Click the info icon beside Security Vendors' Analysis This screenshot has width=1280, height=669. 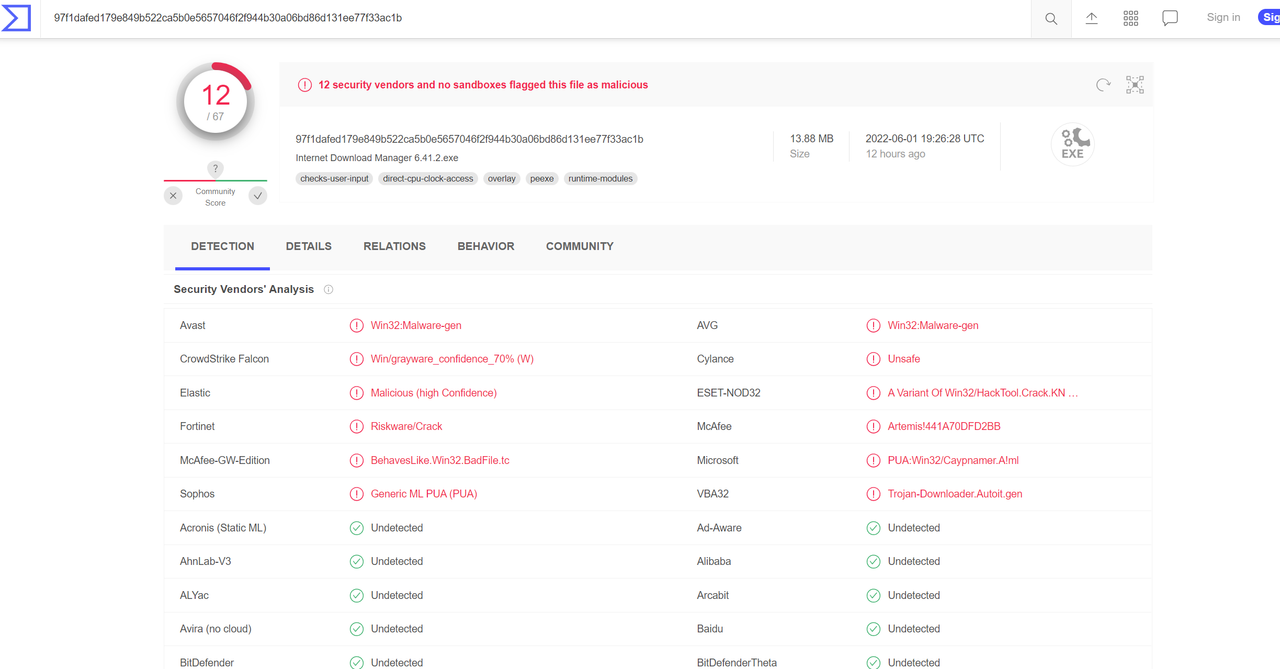click(x=328, y=290)
